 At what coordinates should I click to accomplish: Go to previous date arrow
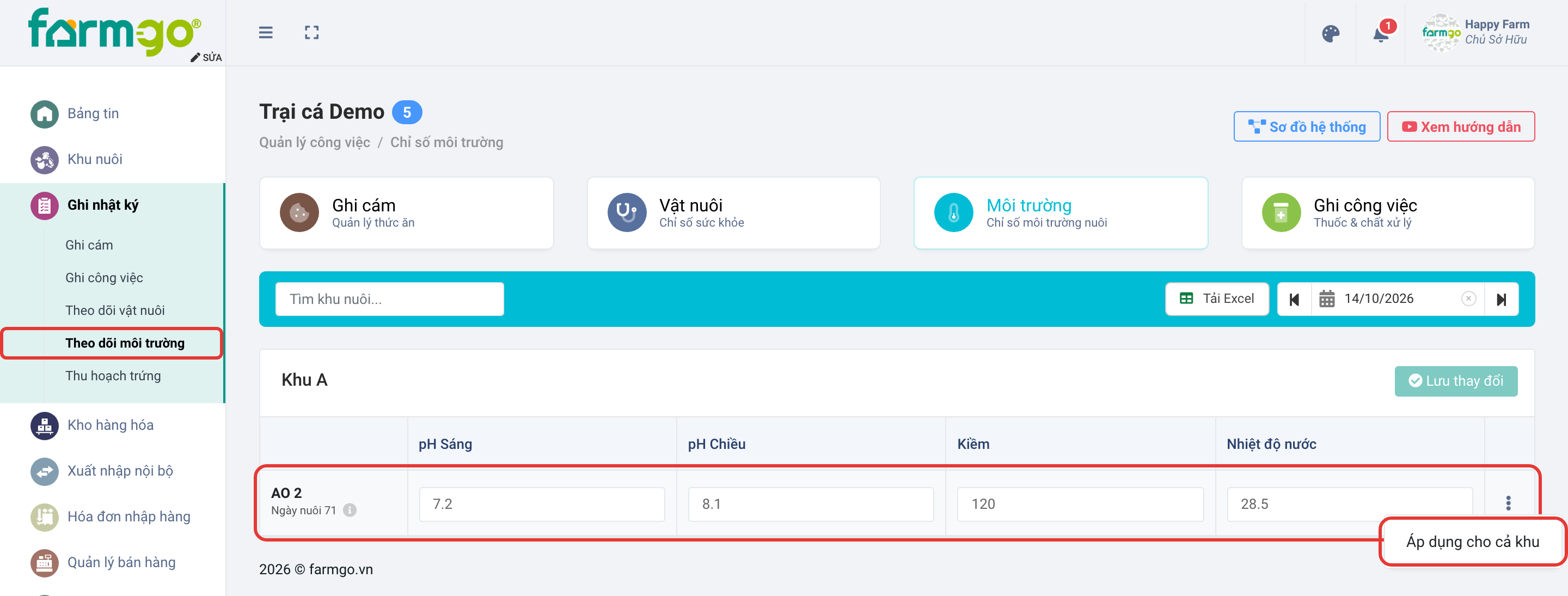point(1294,299)
